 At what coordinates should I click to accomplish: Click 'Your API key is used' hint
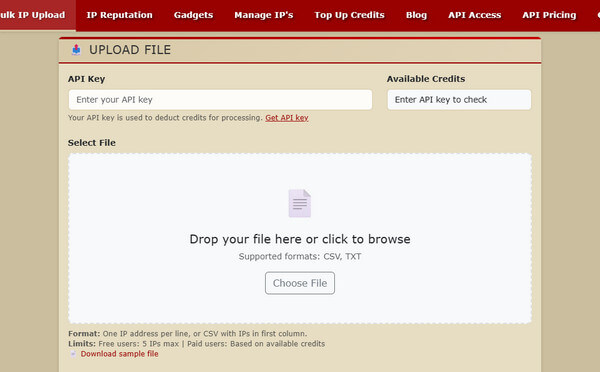point(165,118)
